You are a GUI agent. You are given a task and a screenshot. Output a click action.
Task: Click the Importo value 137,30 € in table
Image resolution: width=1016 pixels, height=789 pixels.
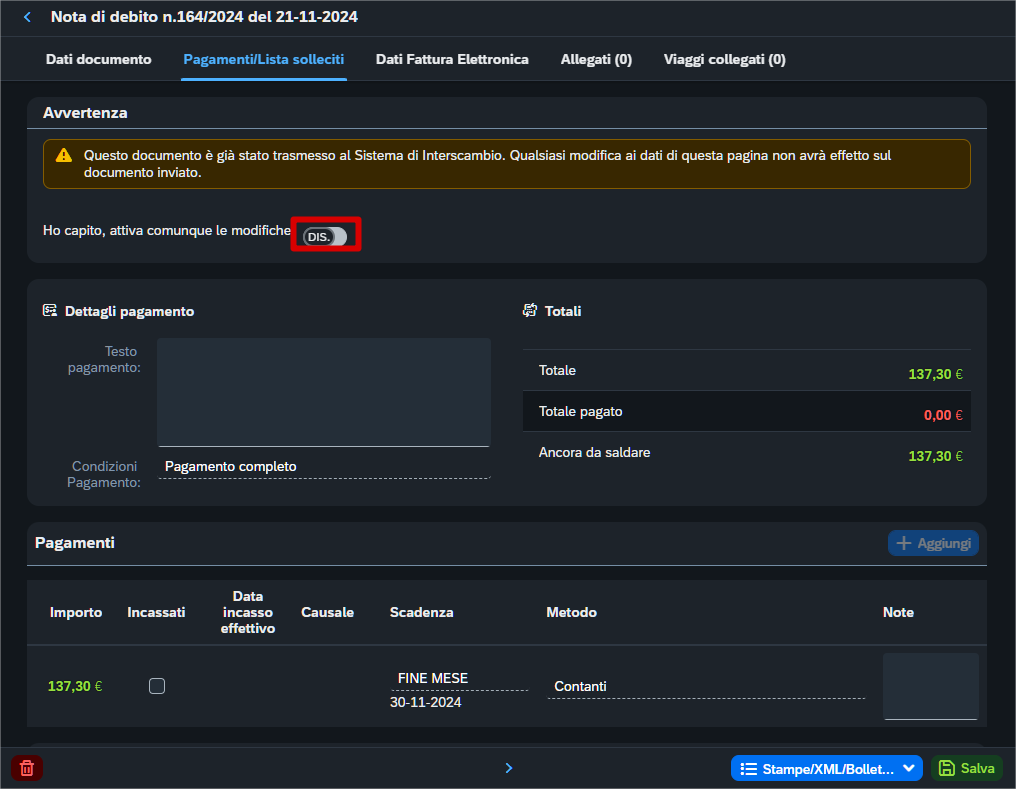(75, 686)
